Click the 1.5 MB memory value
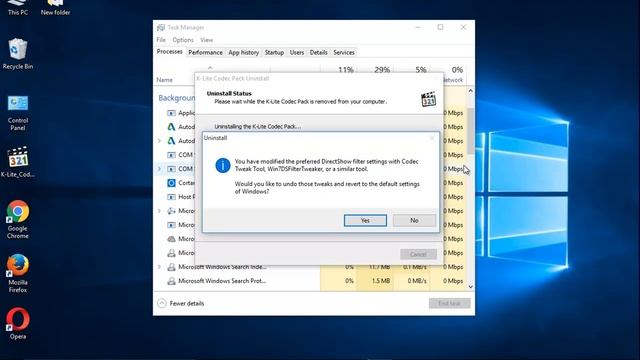 pos(381,281)
